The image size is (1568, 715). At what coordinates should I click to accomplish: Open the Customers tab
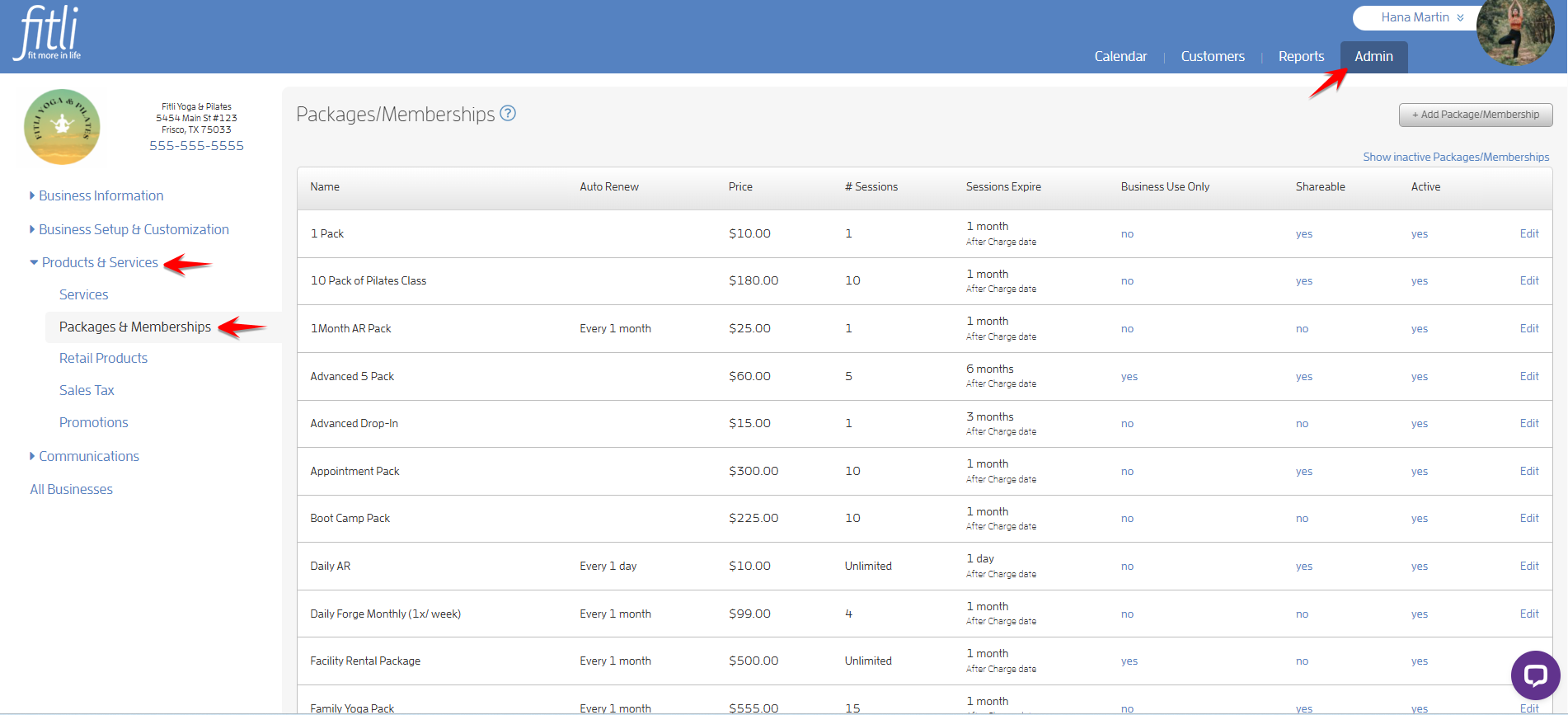pyautogui.click(x=1213, y=56)
